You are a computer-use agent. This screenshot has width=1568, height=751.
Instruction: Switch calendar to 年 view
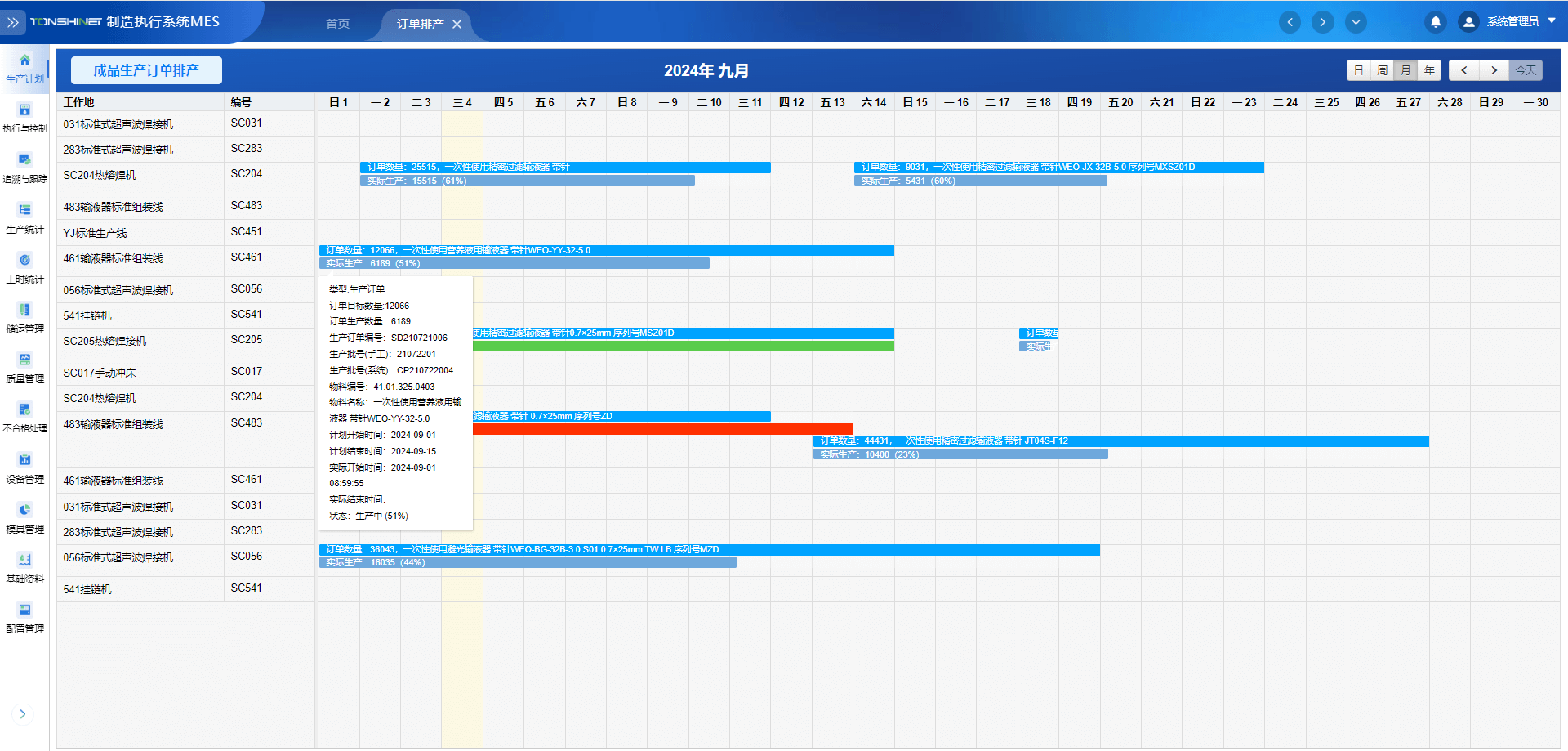coord(1429,70)
